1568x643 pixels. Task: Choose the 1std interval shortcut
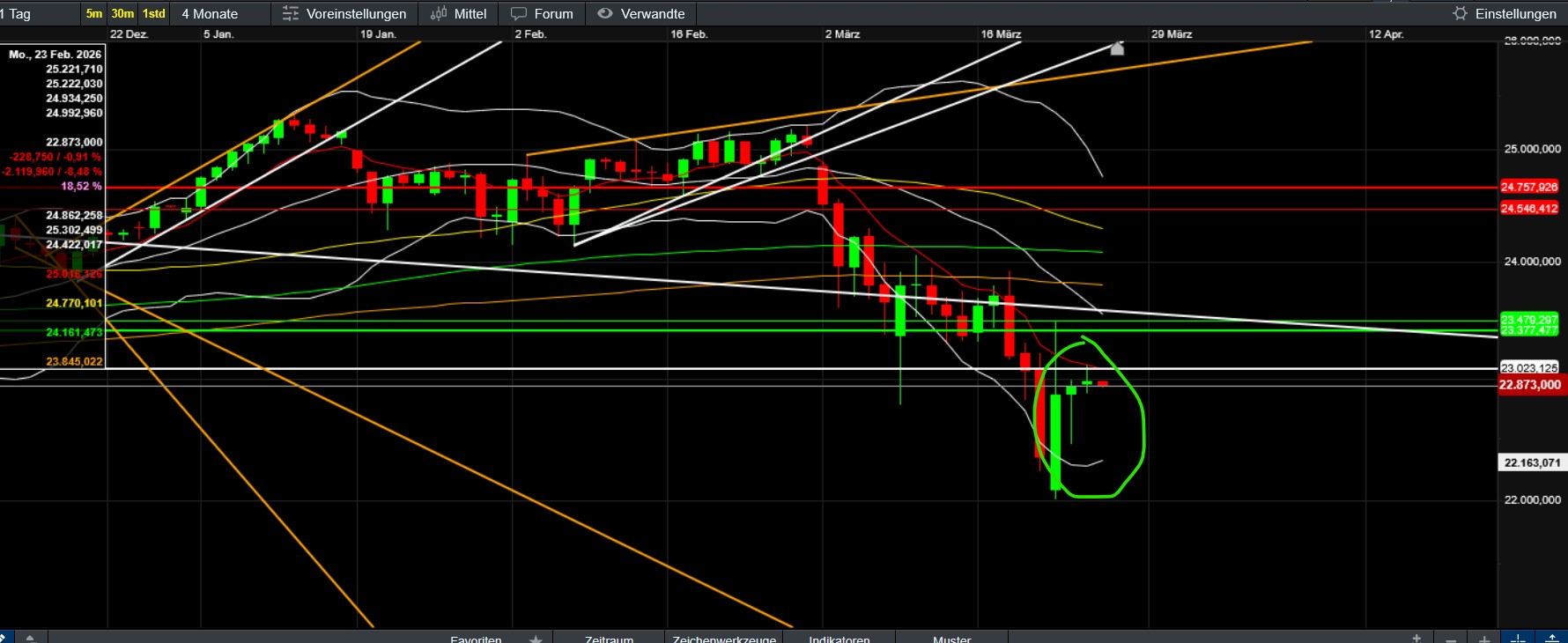154,13
